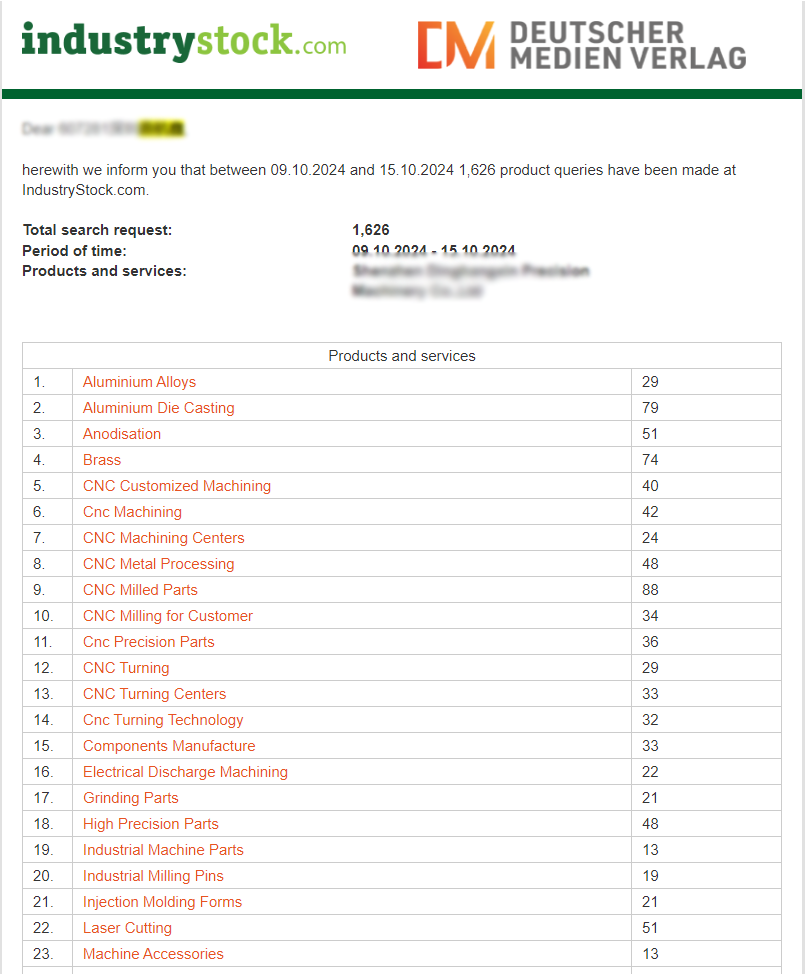Open Cnc Turning Technology link
This screenshot has width=805, height=974.
pyautogui.click(x=163, y=720)
